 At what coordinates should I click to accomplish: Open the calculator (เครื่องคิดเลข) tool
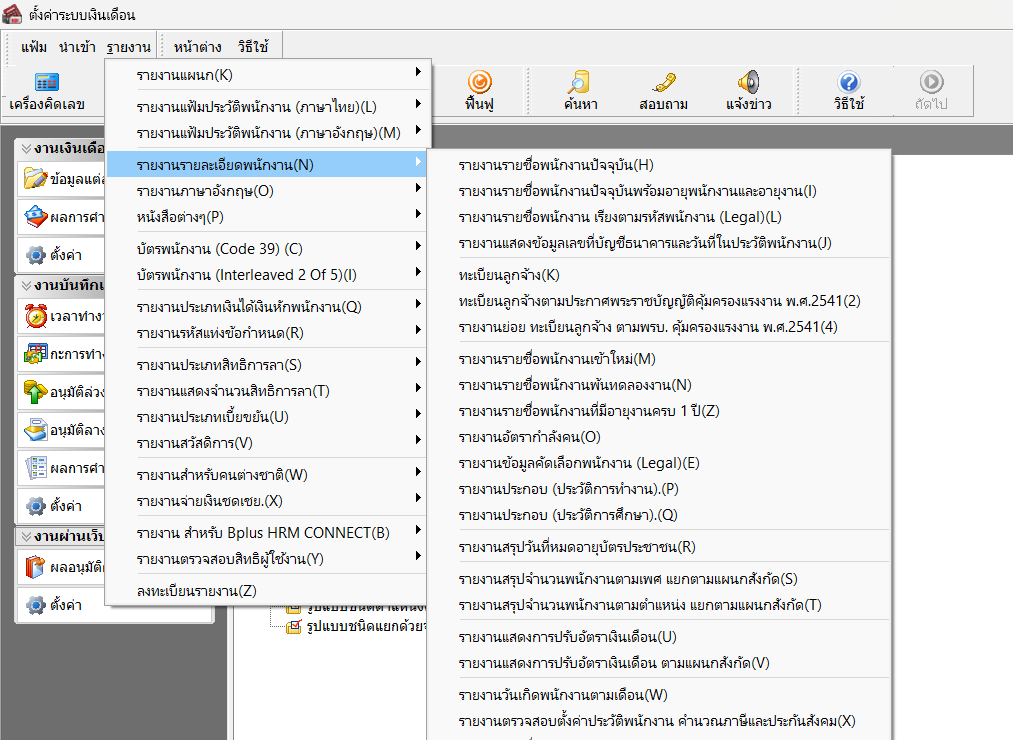[x=46, y=90]
